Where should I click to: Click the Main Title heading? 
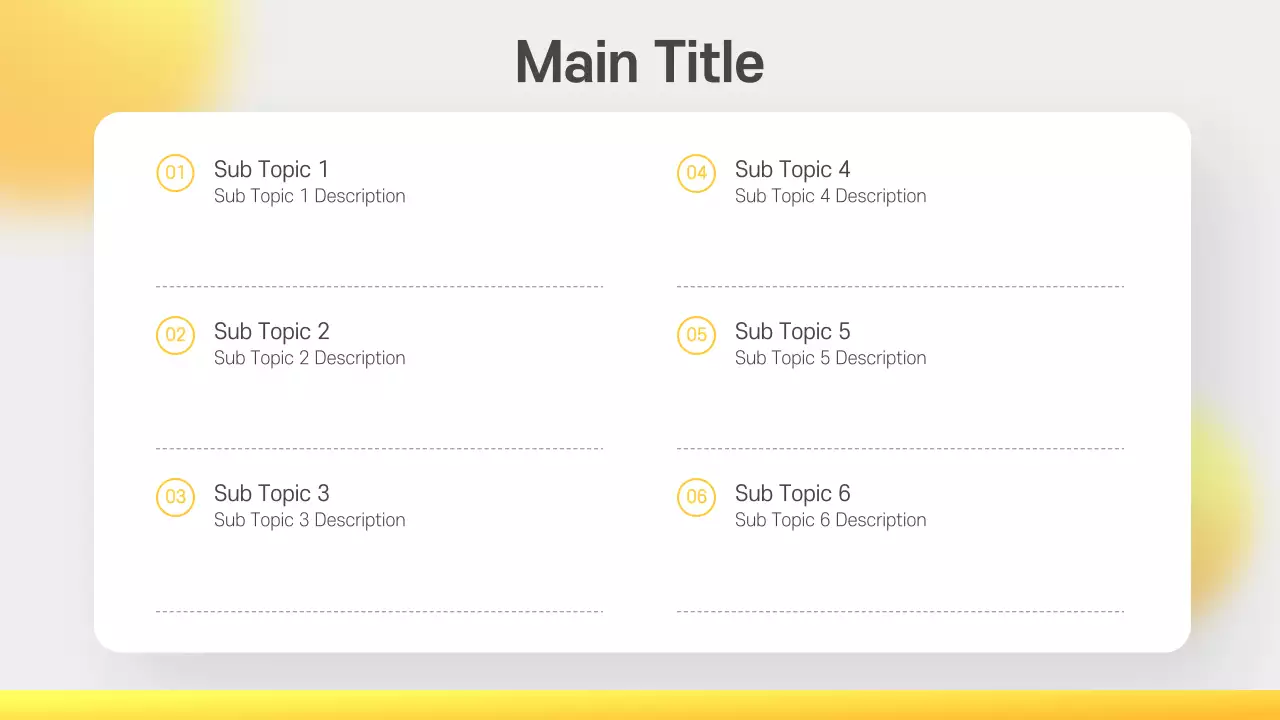[x=639, y=62]
